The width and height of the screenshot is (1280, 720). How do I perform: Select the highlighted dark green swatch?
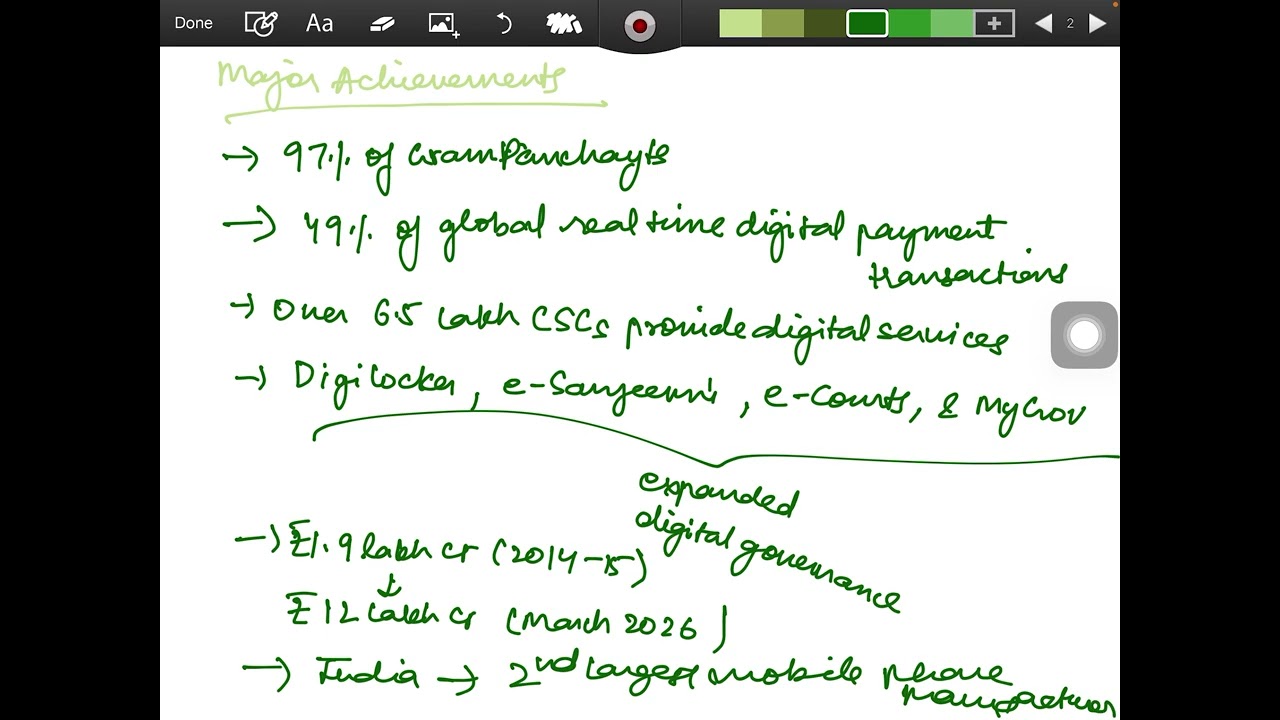[867, 23]
